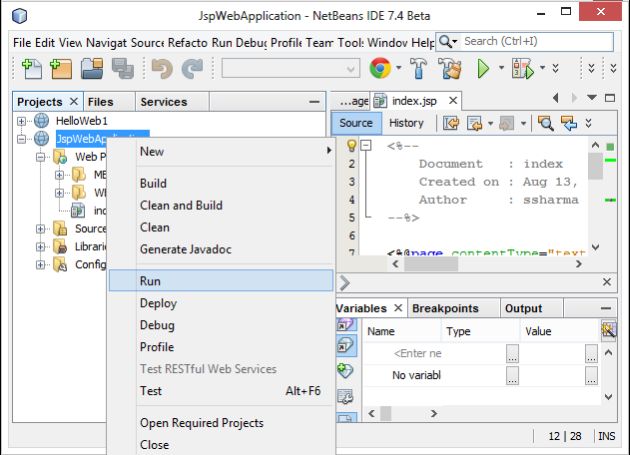Click the Redo toolbar icon
The width and height of the screenshot is (630, 455).
pyautogui.click(x=192, y=68)
